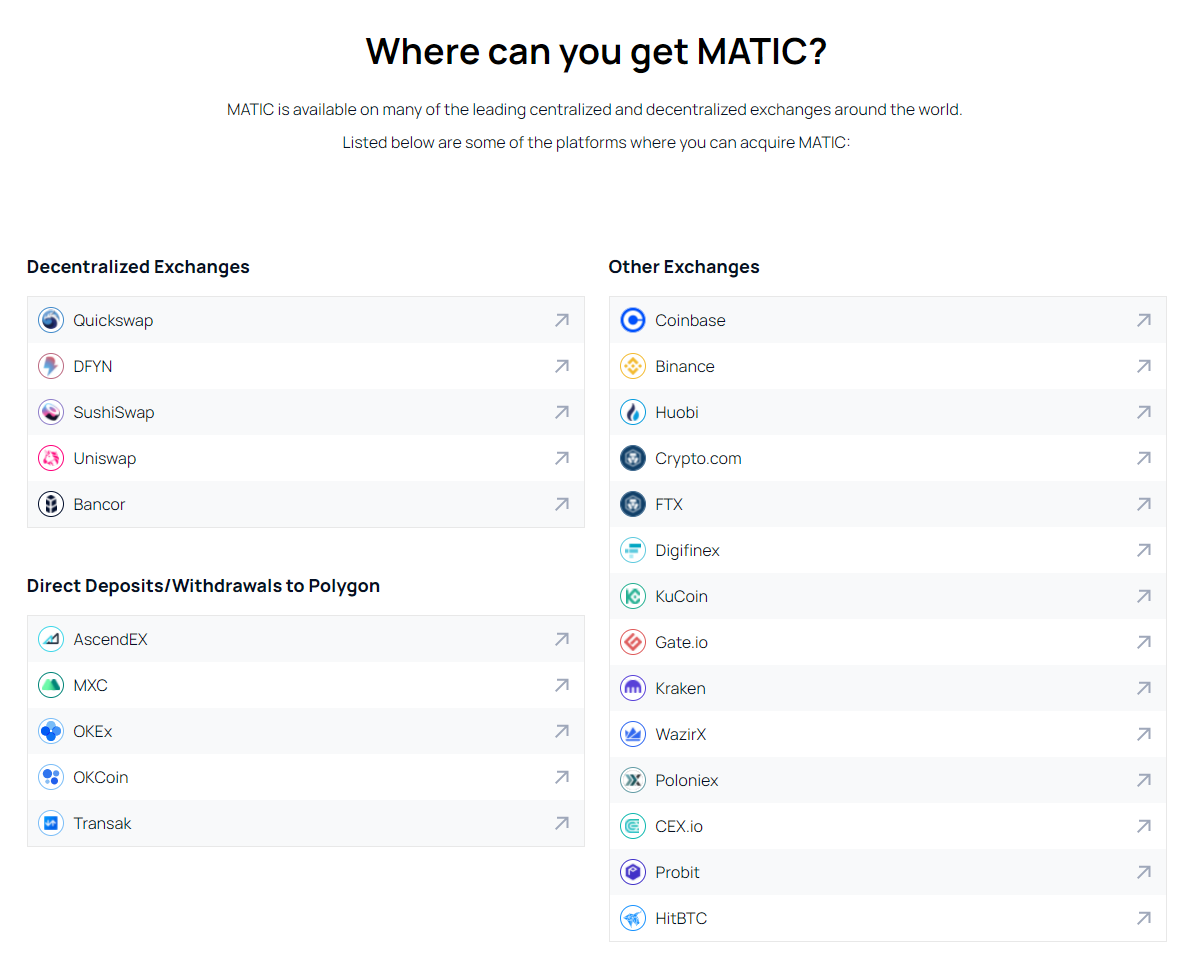Image resolution: width=1189 pixels, height=962 pixels.
Task: Click the HitBTC logo icon
Action: coord(633,919)
